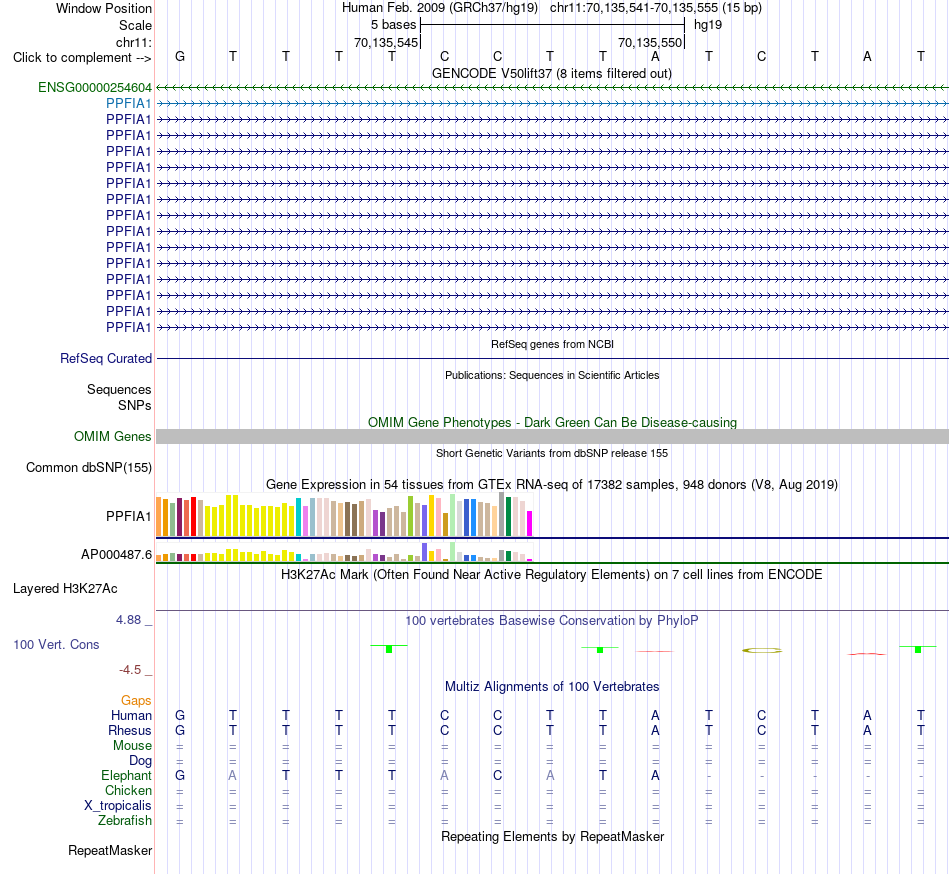The width and height of the screenshot is (950, 874).
Task: Click the GTEx PPFIA1 expression bar chart
Action: point(344,515)
